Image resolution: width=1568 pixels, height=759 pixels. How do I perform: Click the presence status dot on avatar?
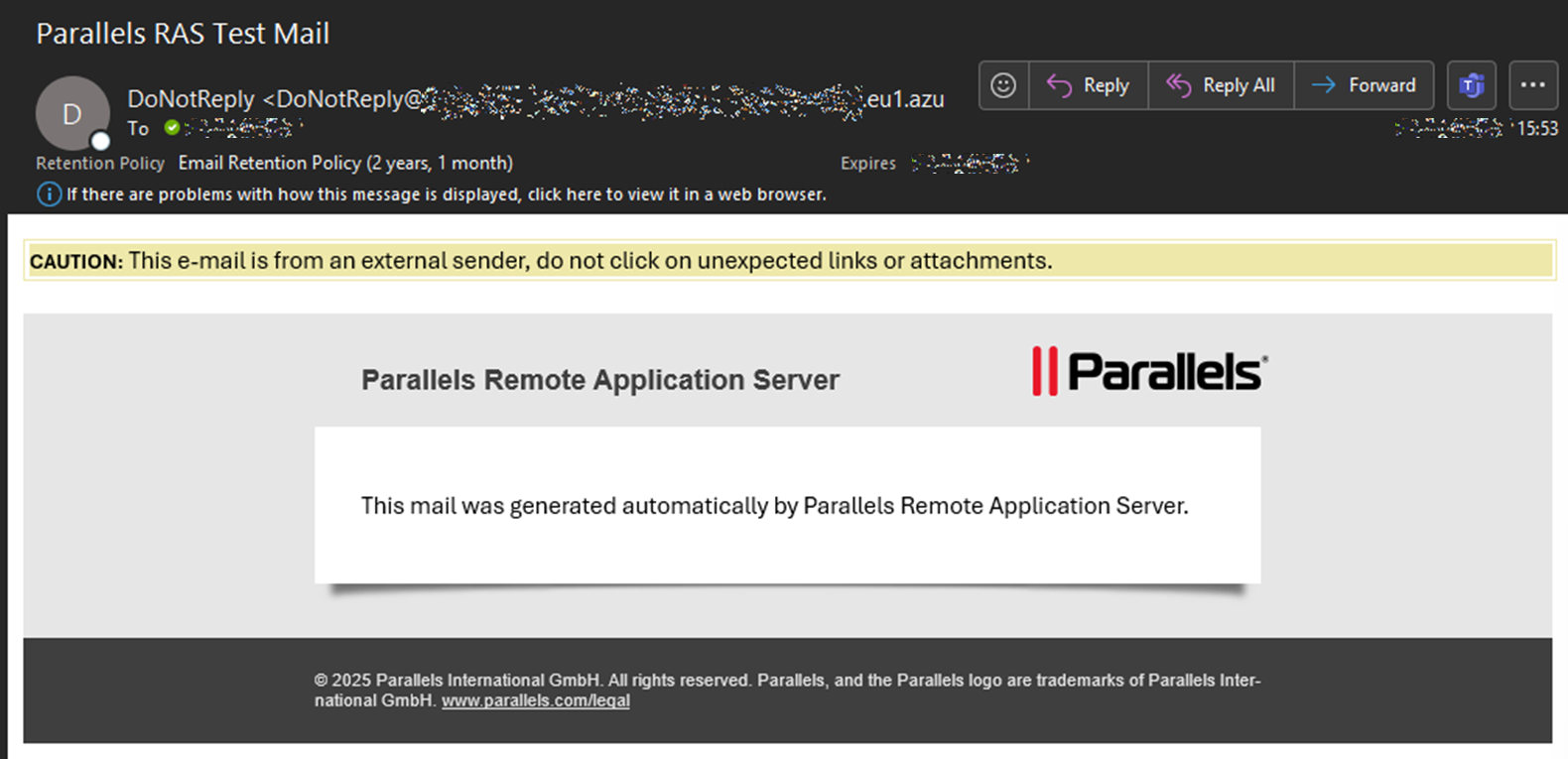click(x=100, y=141)
